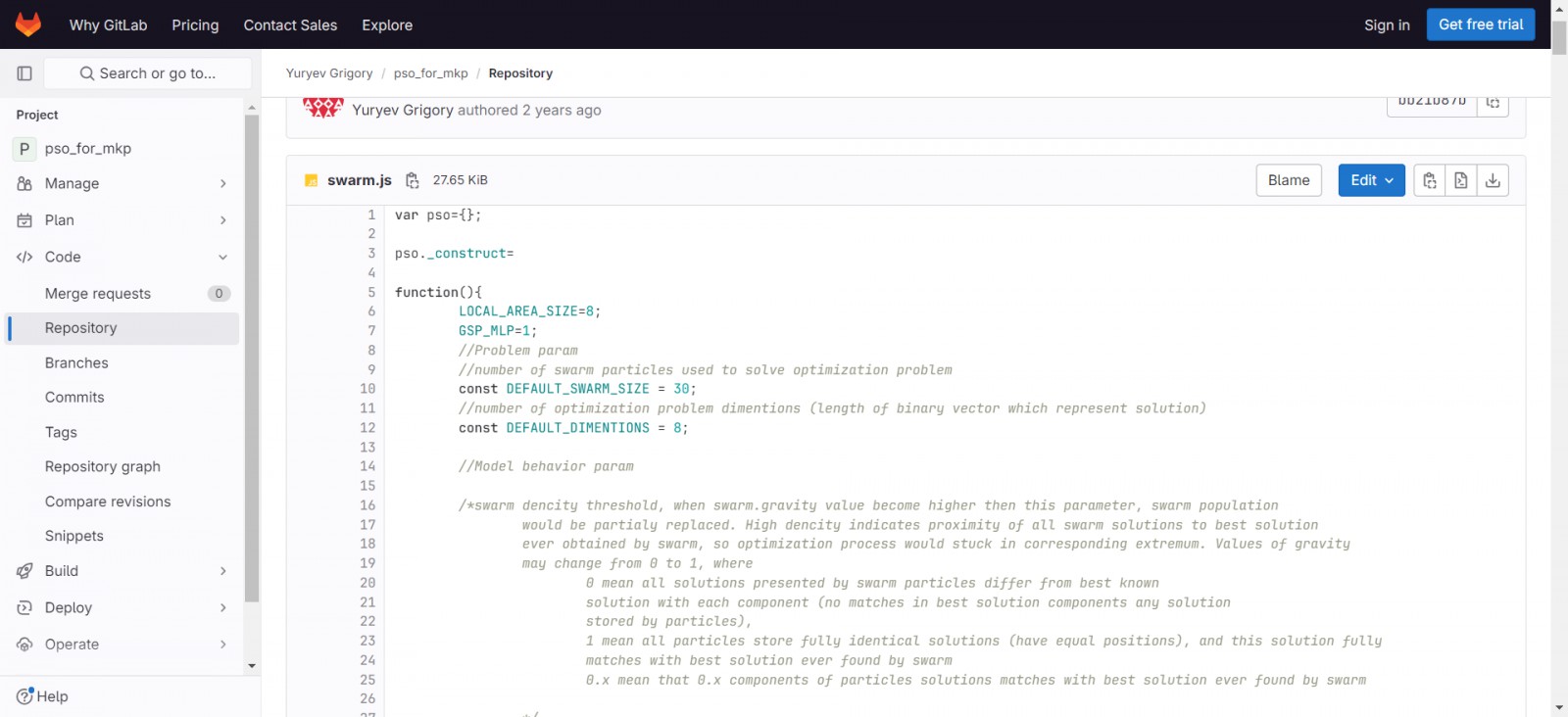The height and width of the screenshot is (717, 1568).
Task: Click the sidebar vertical scrollbar
Action: pyautogui.click(x=252, y=358)
